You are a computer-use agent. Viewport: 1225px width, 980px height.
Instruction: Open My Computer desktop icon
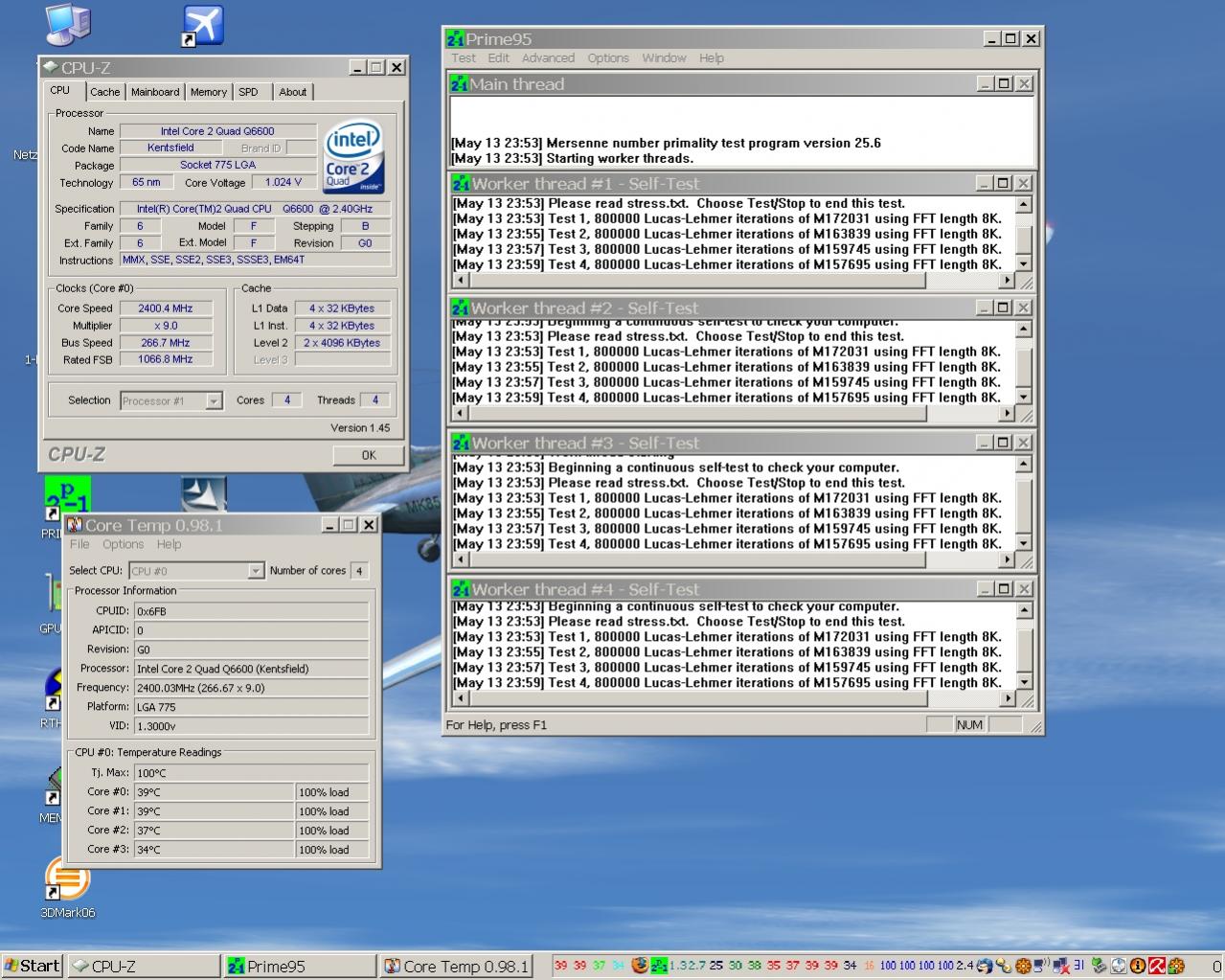point(67,24)
